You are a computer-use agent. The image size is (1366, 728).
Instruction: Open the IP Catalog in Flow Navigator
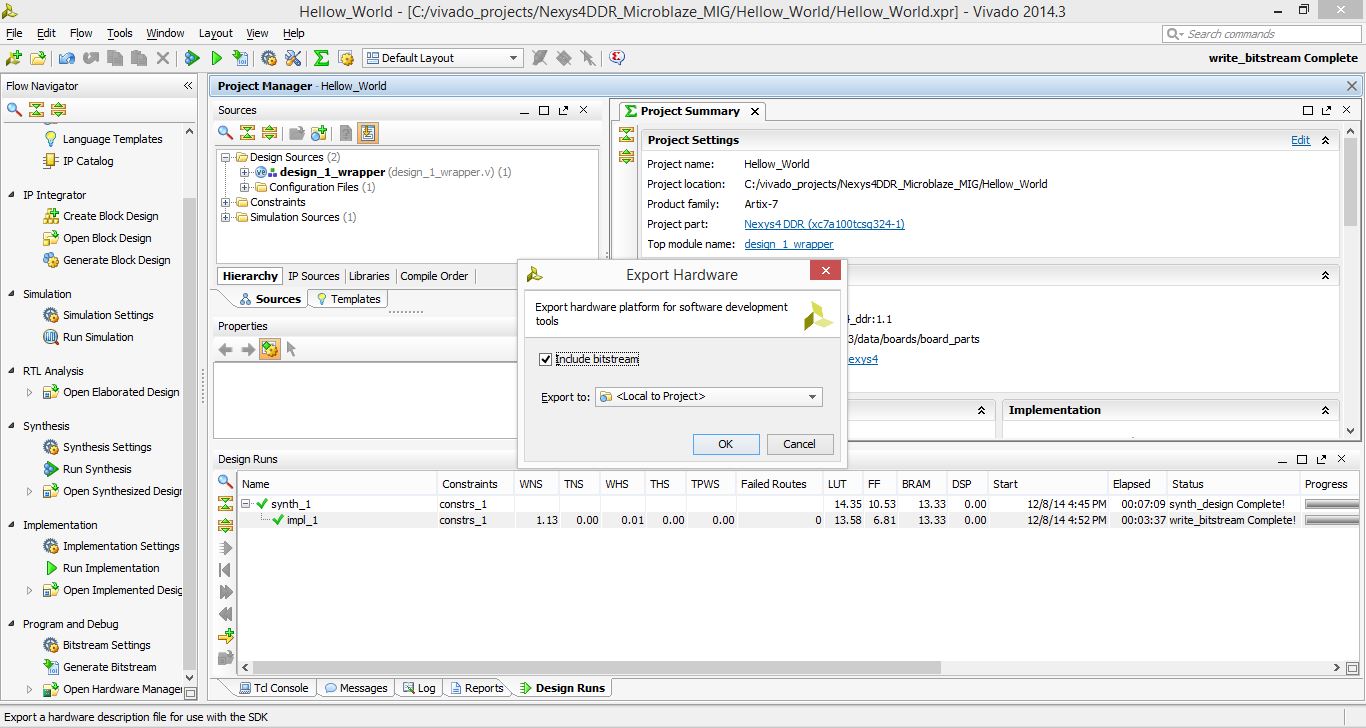click(x=88, y=161)
